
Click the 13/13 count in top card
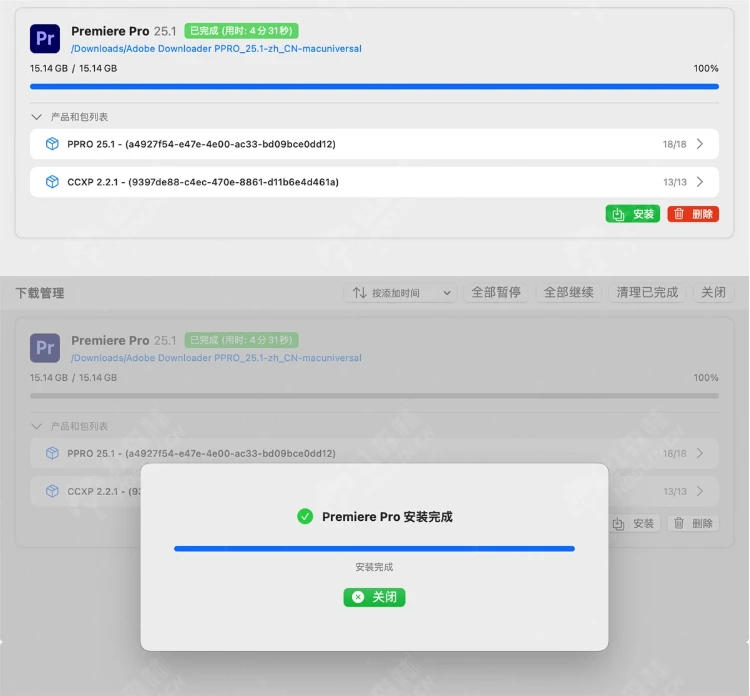pyautogui.click(x=675, y=182)
